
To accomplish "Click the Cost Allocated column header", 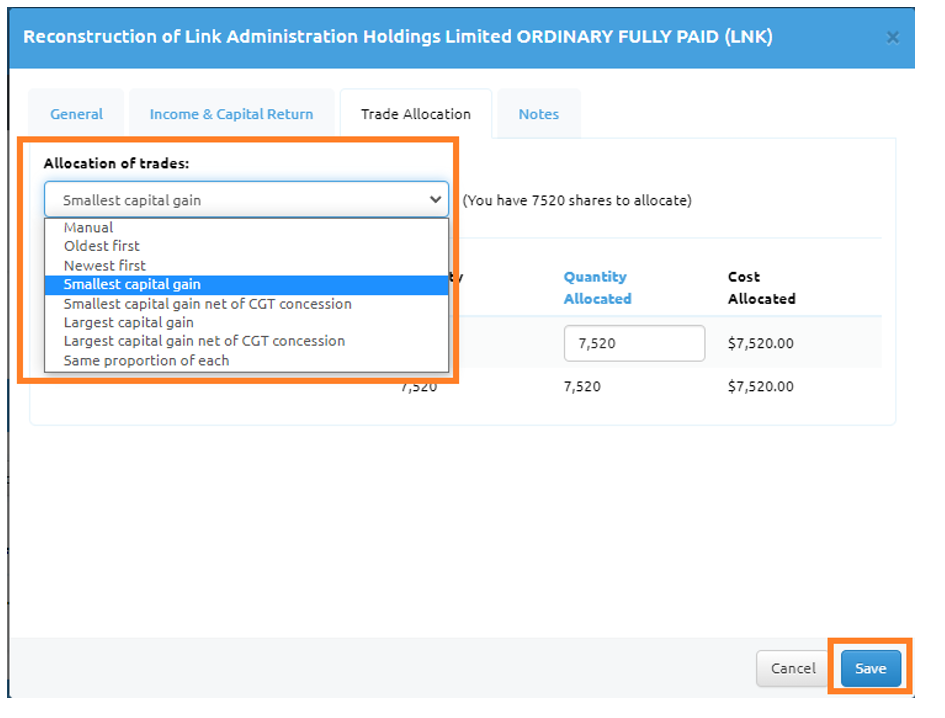I will 762,287.
